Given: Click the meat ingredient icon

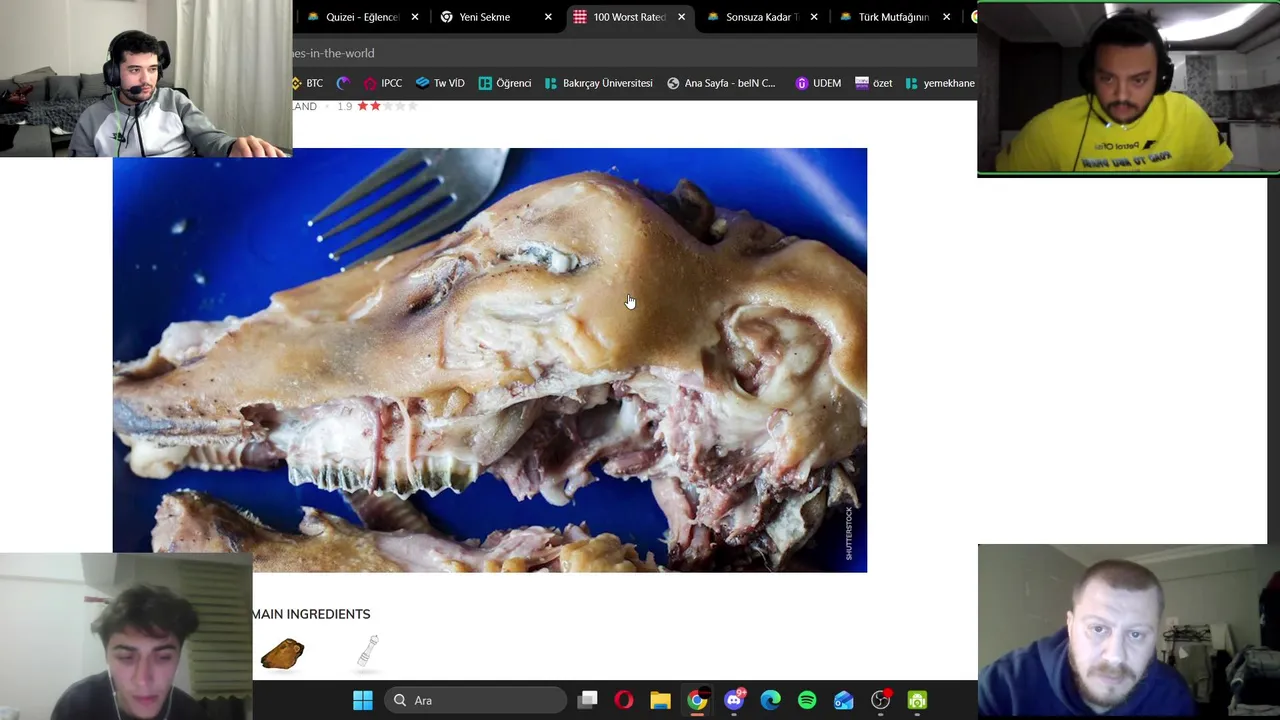Looking at the screenshot, I should point(282,654).
